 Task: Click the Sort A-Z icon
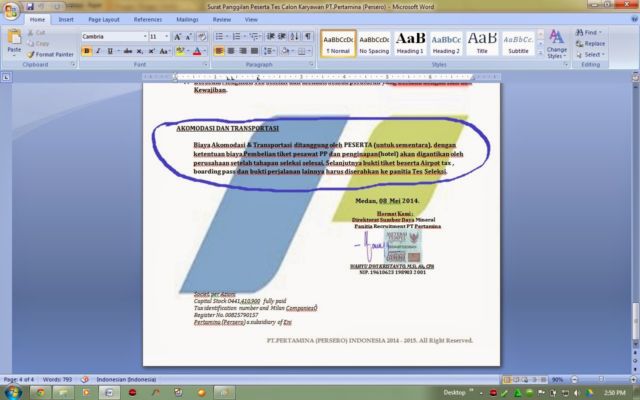[x=294, y=37]
